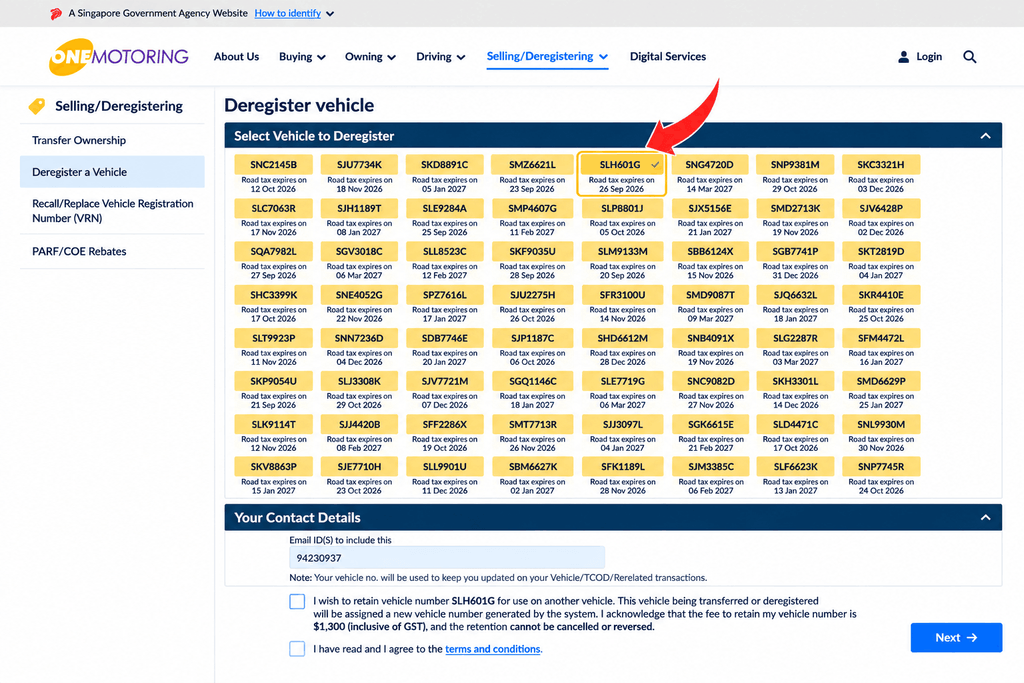Select vehicle SNC2145B
1024x683 pixels.
[x=274, y=165]
